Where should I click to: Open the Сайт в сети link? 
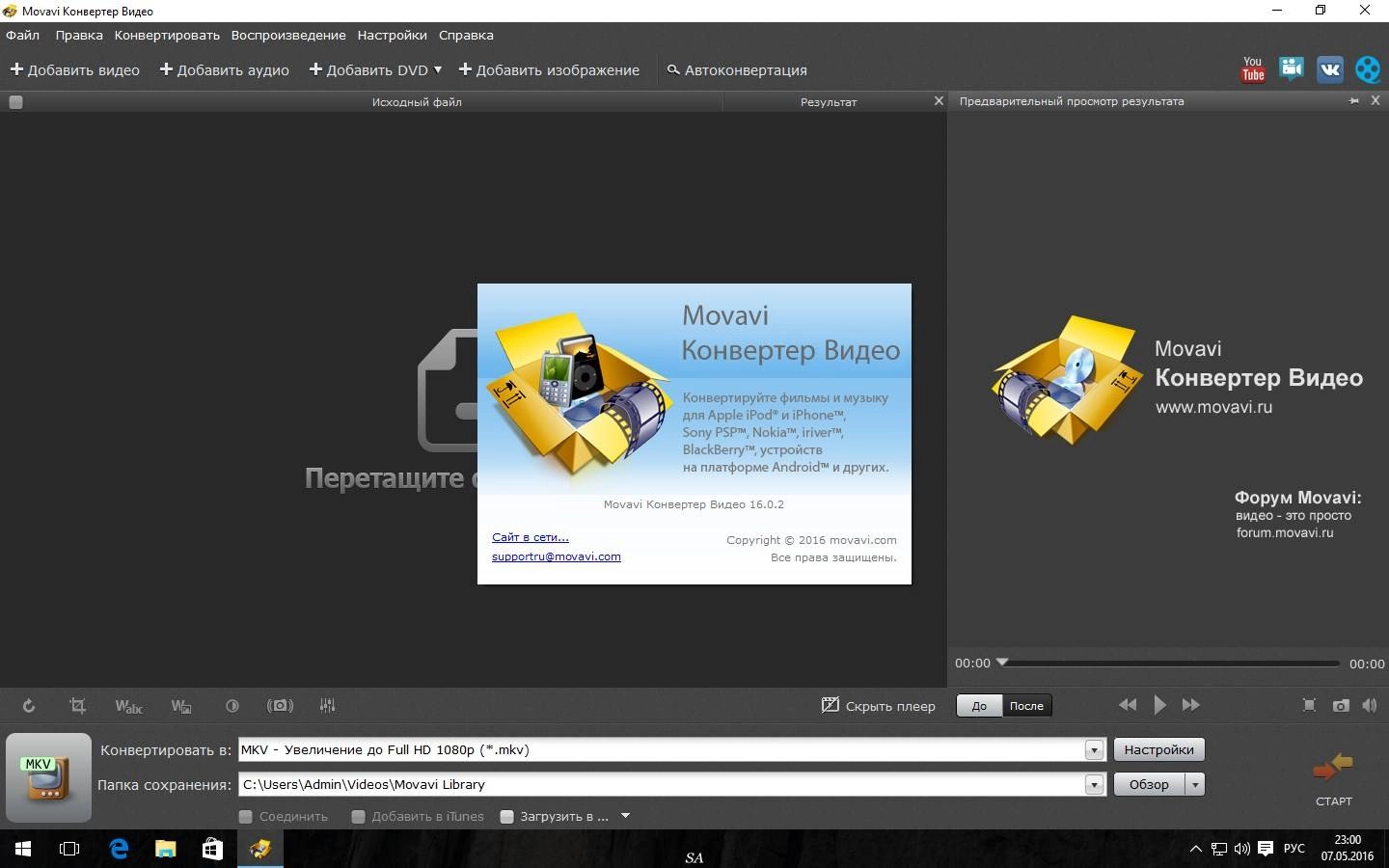click(x=531, y=537)
